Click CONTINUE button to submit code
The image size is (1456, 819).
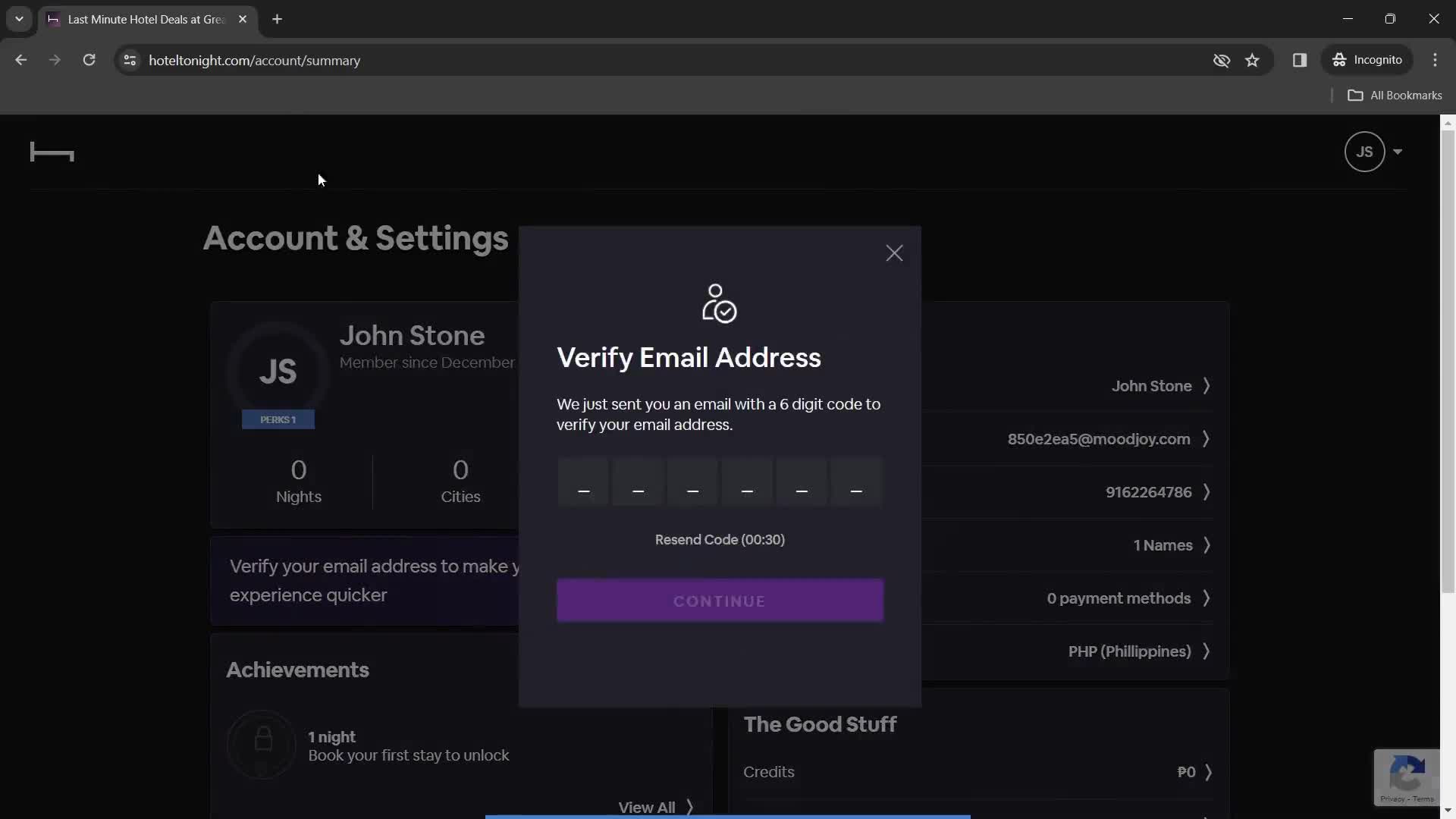click(720, 601)
